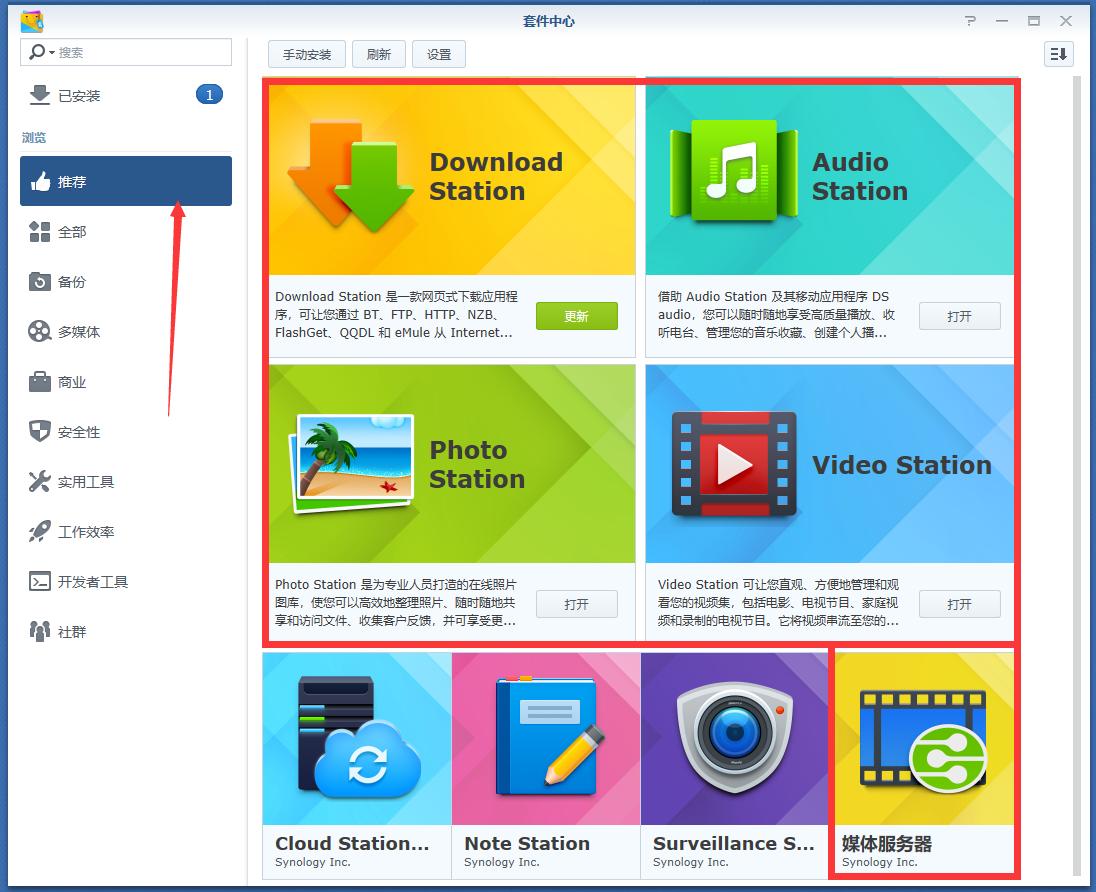Click the 搜索 search input field
This screenshot has height=892, width=1096.
[x=138, y=52]
